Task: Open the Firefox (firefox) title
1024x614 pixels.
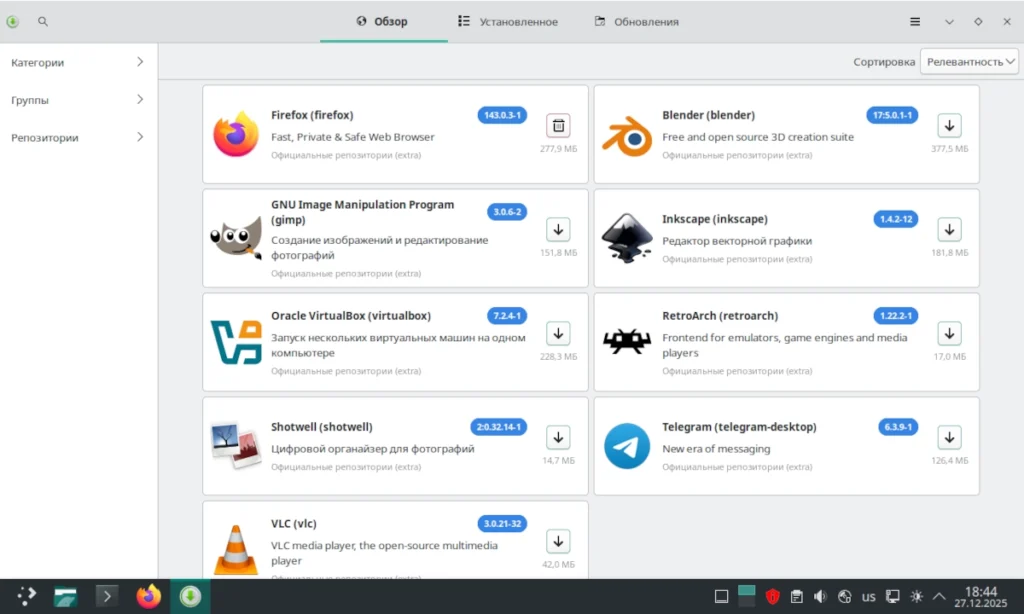Action: click(x=312, y=115)
